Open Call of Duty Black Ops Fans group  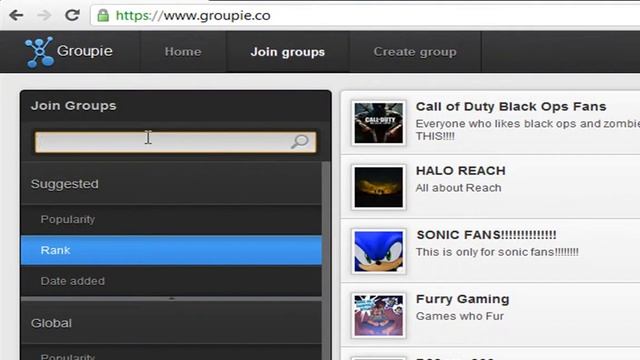[511, 107]
